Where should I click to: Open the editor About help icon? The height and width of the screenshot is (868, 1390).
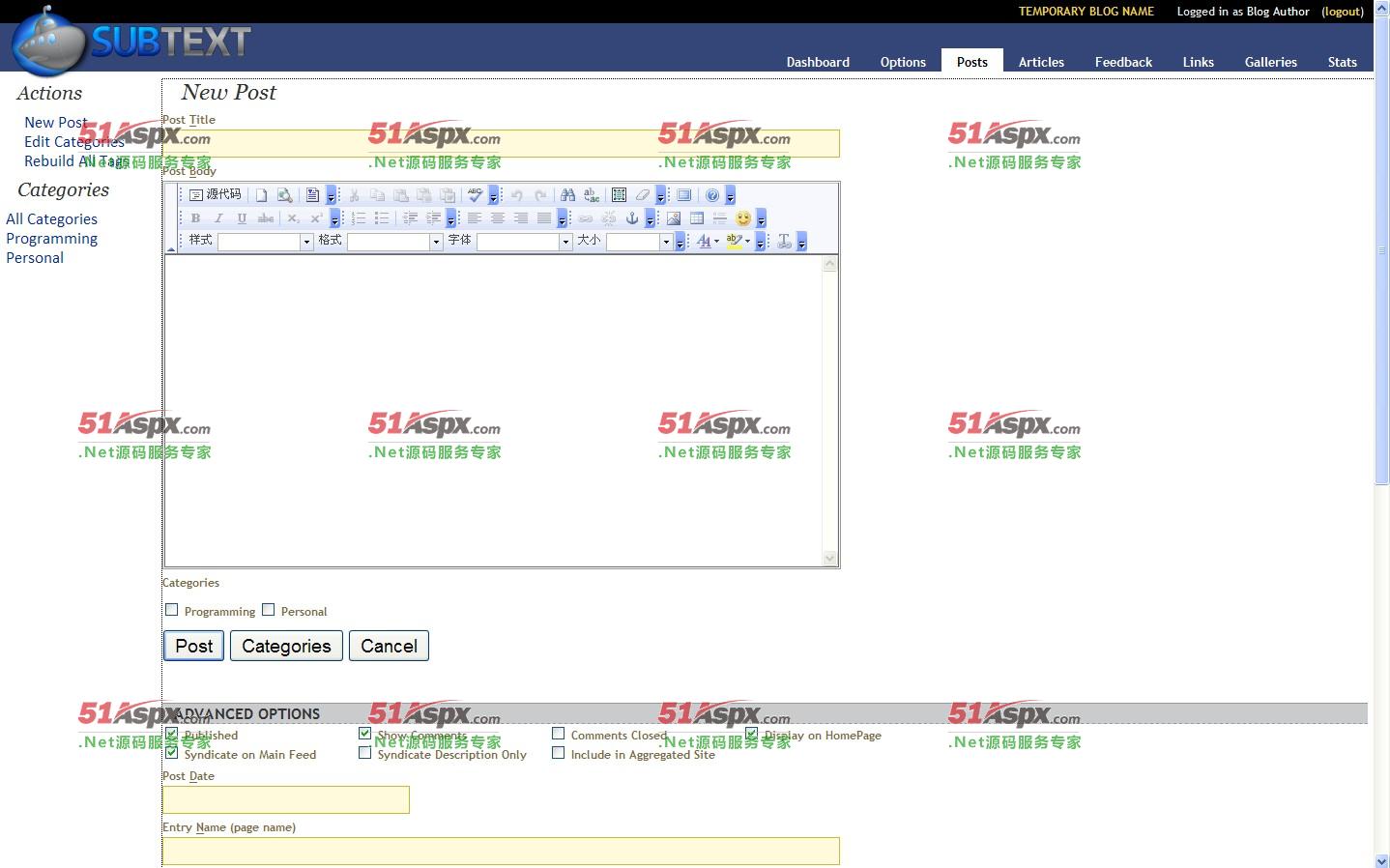[712, 195]
